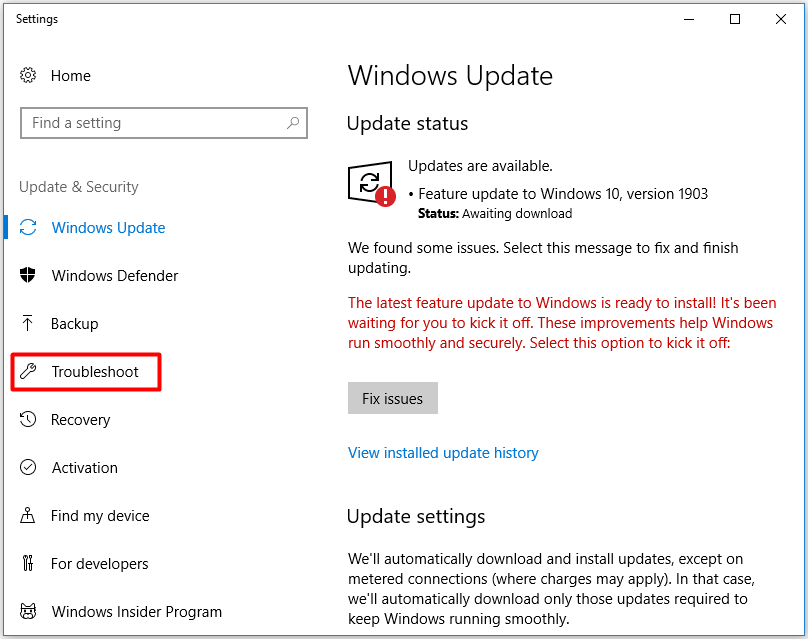The width and height of the screenshot is (808, 639).
Task: Click the Windows Update sync arrows icon
Action: tap(28, 227)
